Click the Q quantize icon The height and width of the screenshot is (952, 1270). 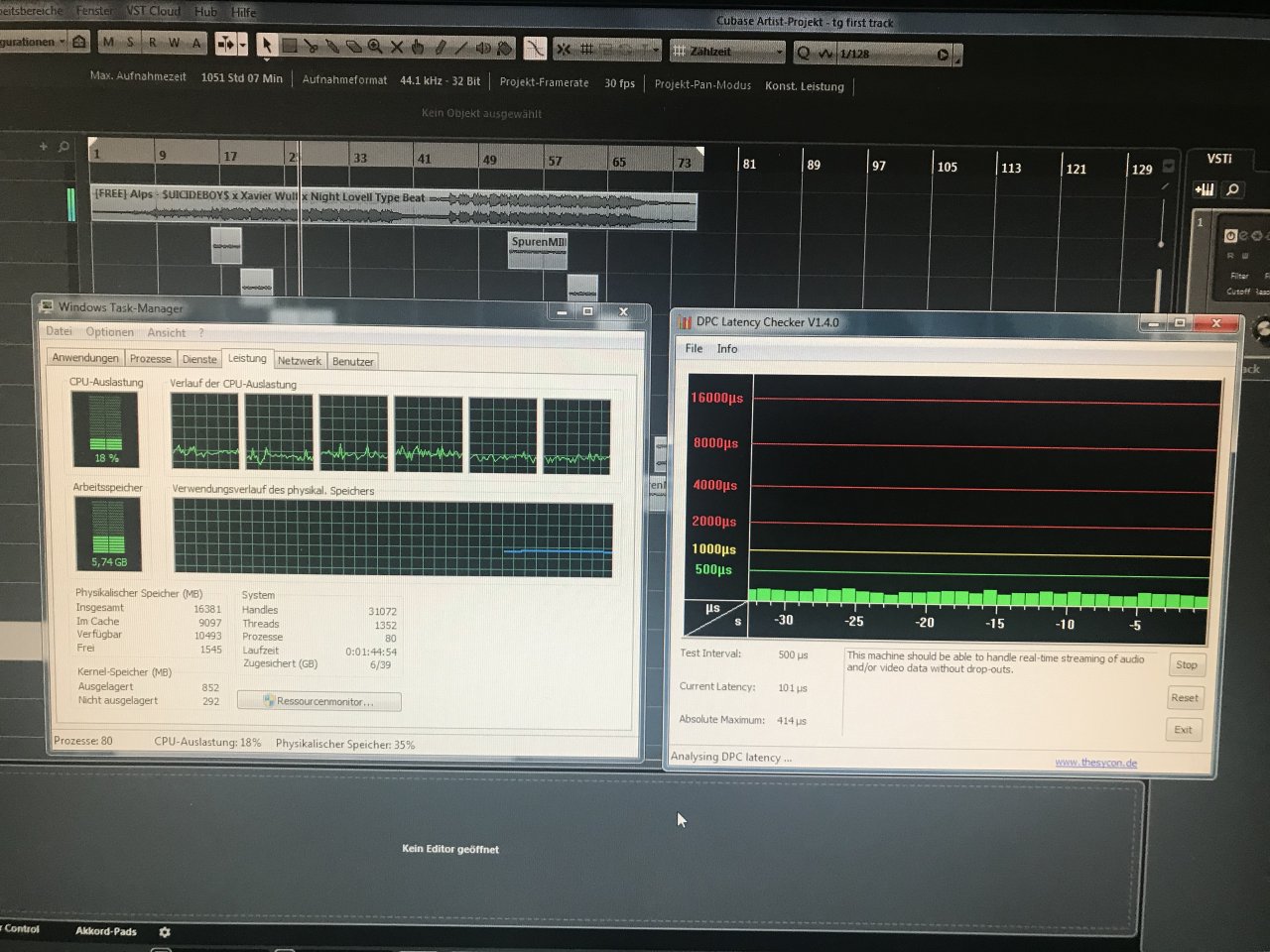point(803,54)
